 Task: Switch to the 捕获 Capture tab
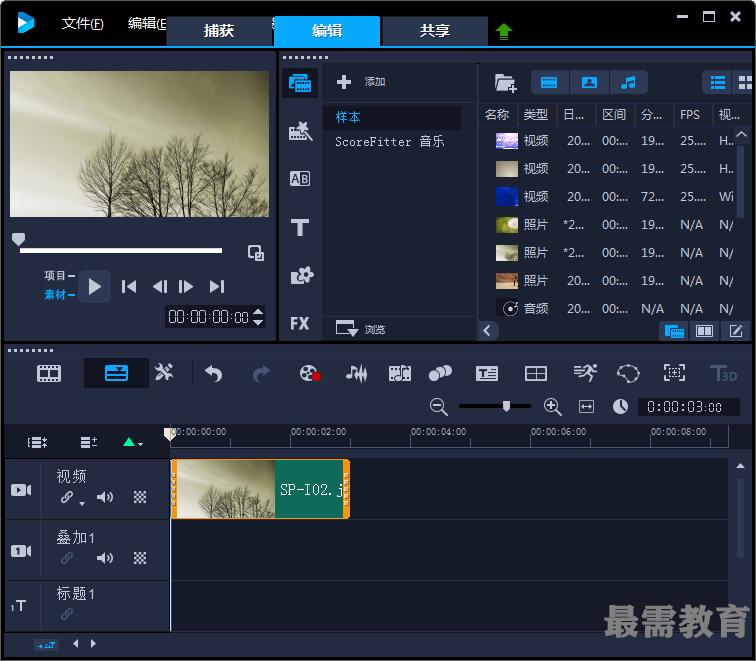tap(219, 31)
